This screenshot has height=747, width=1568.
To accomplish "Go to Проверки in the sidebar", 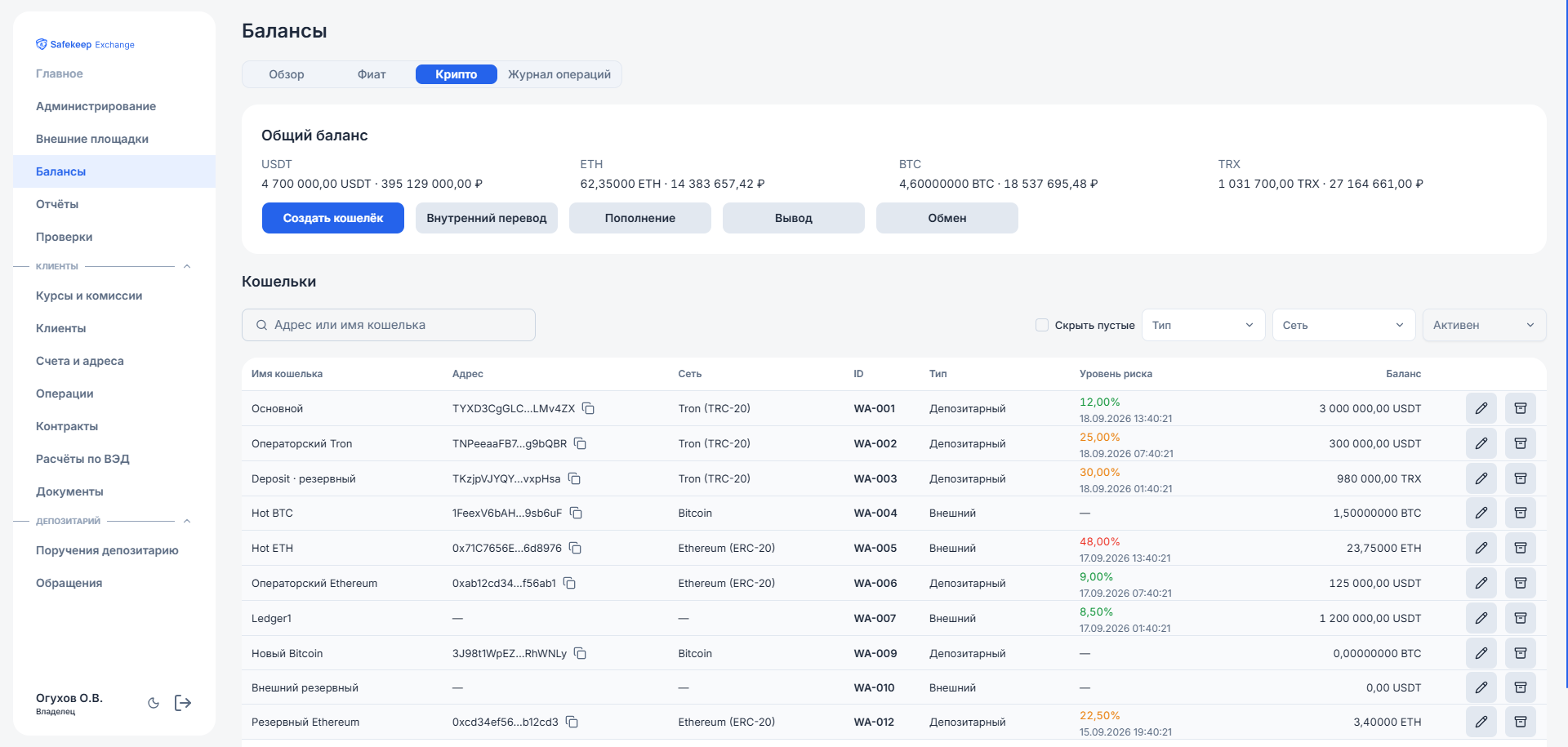I will click(114, 237).
